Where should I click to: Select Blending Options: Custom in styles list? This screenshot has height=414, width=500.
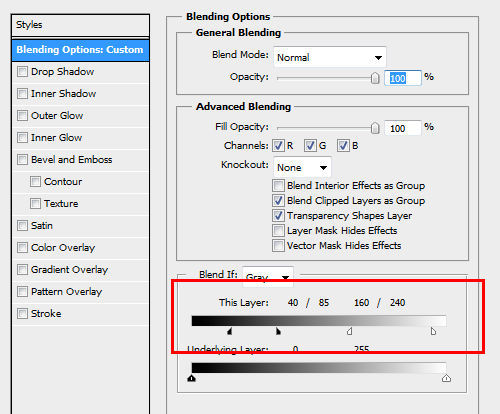(x=80, y=50)
